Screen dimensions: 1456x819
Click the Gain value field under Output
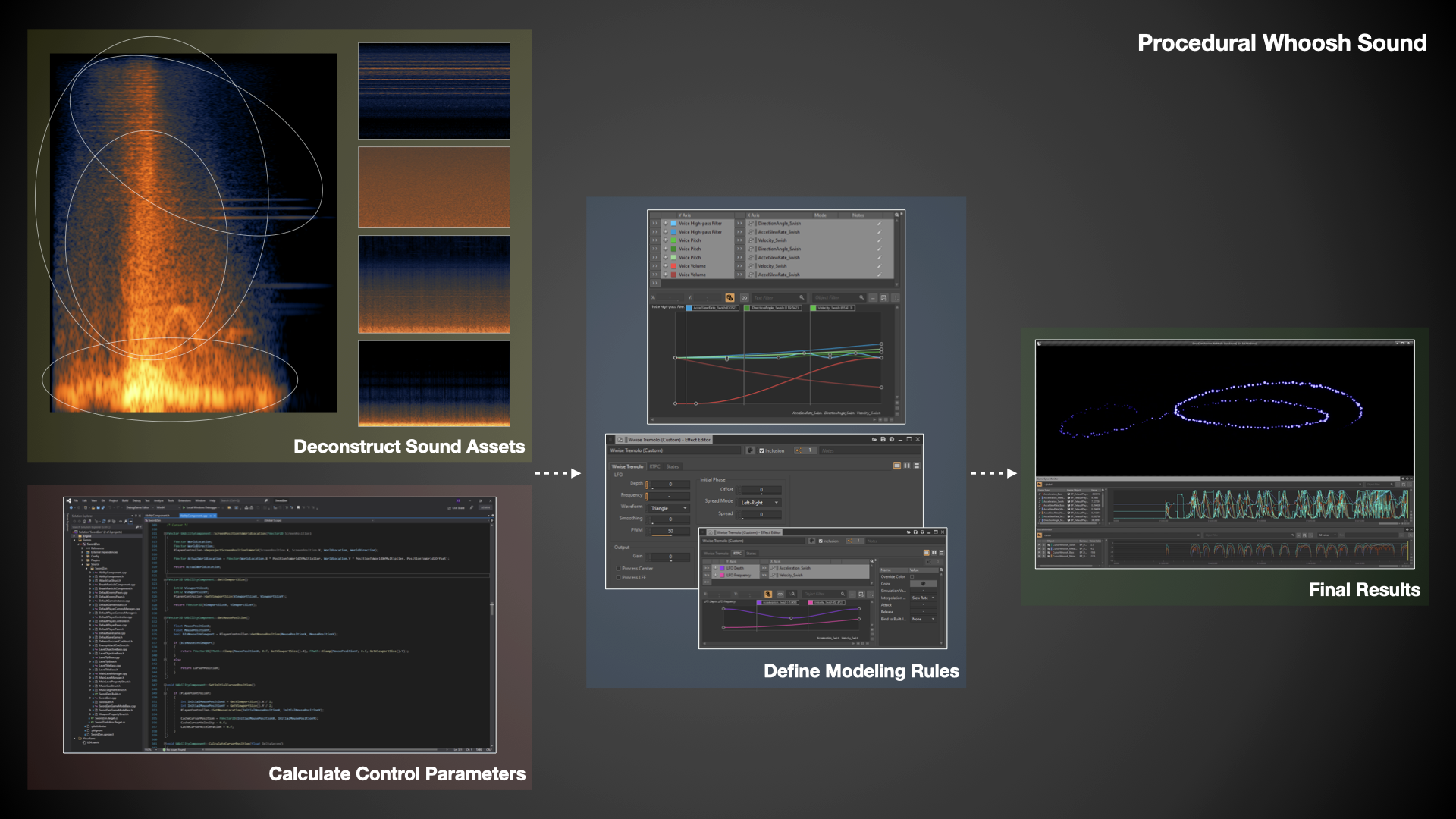[670, 557]
